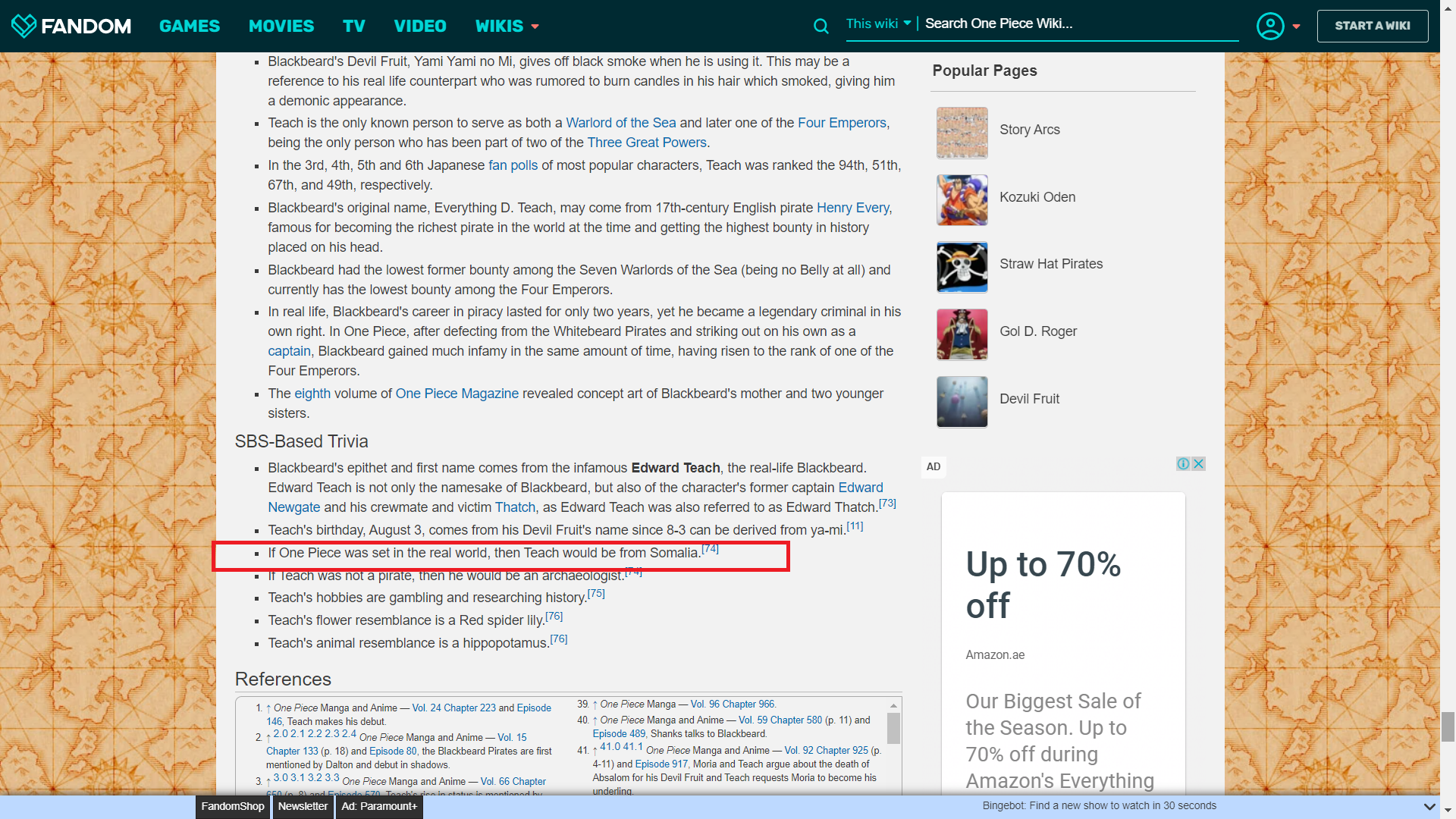Open the 'This wiki' search scope dropdown
This screenshot has height=819, width=1456.
[x=878, y=24]
